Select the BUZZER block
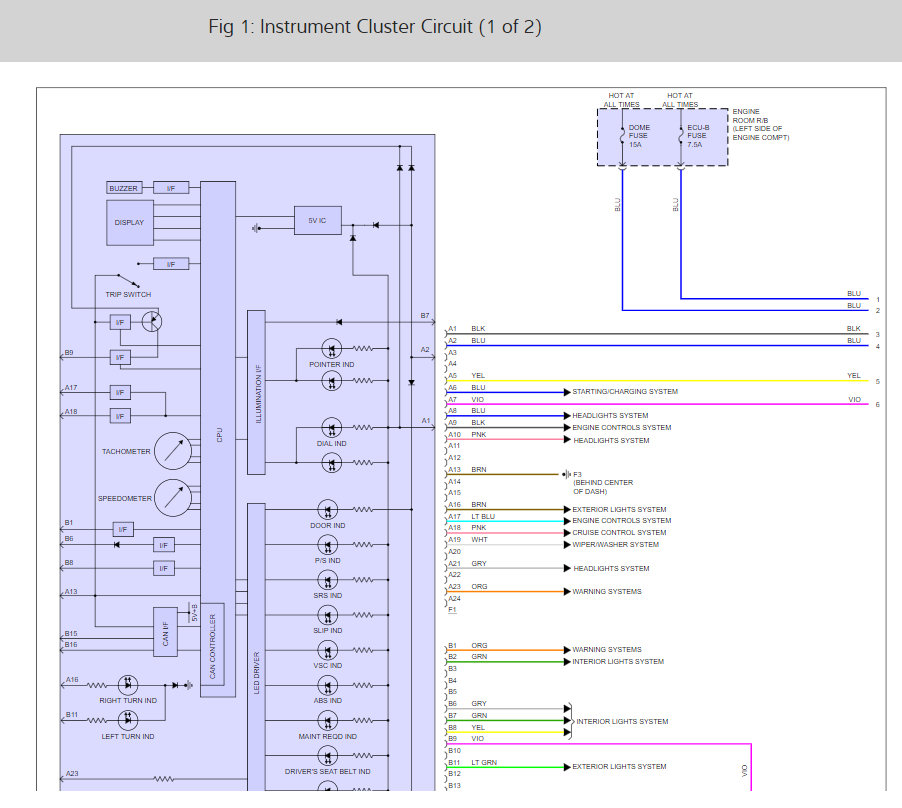The width and height of the screenshot is (902, 808). coord(124,188)
